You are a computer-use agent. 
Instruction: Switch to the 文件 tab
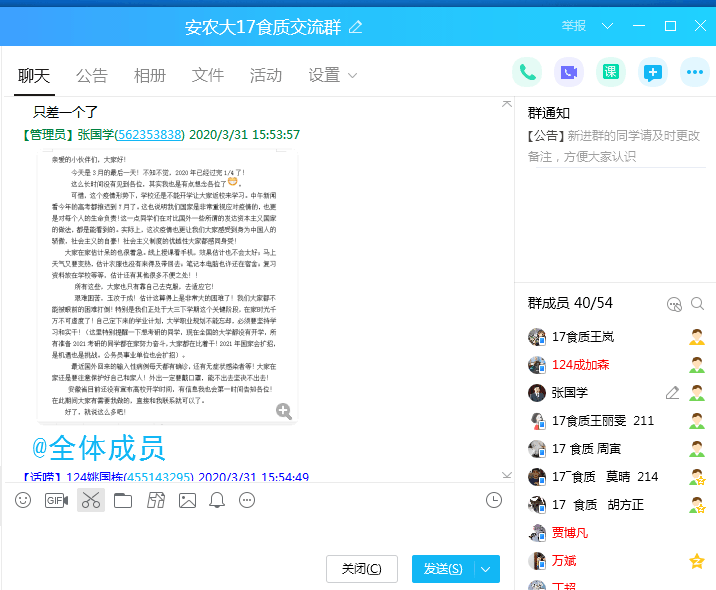pyautogui.click(x=208, y=75)
